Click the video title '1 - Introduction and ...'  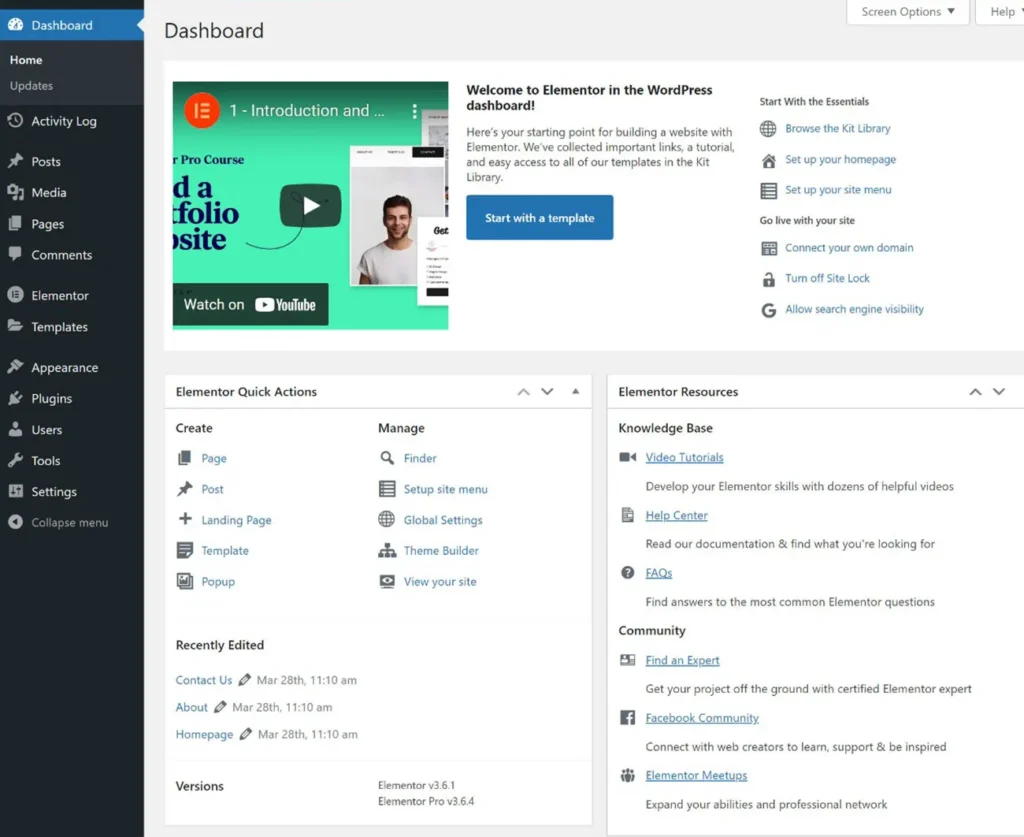[x=306, y=110]
